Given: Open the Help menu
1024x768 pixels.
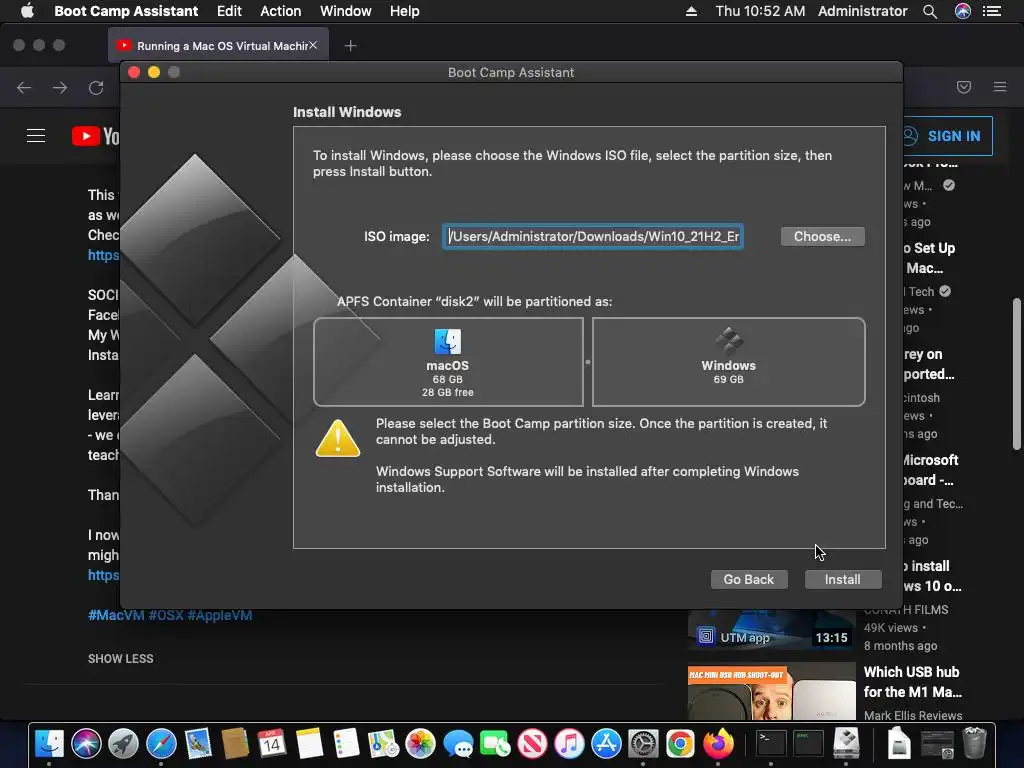Looking at the screenshot, I should tap(404, 11).
